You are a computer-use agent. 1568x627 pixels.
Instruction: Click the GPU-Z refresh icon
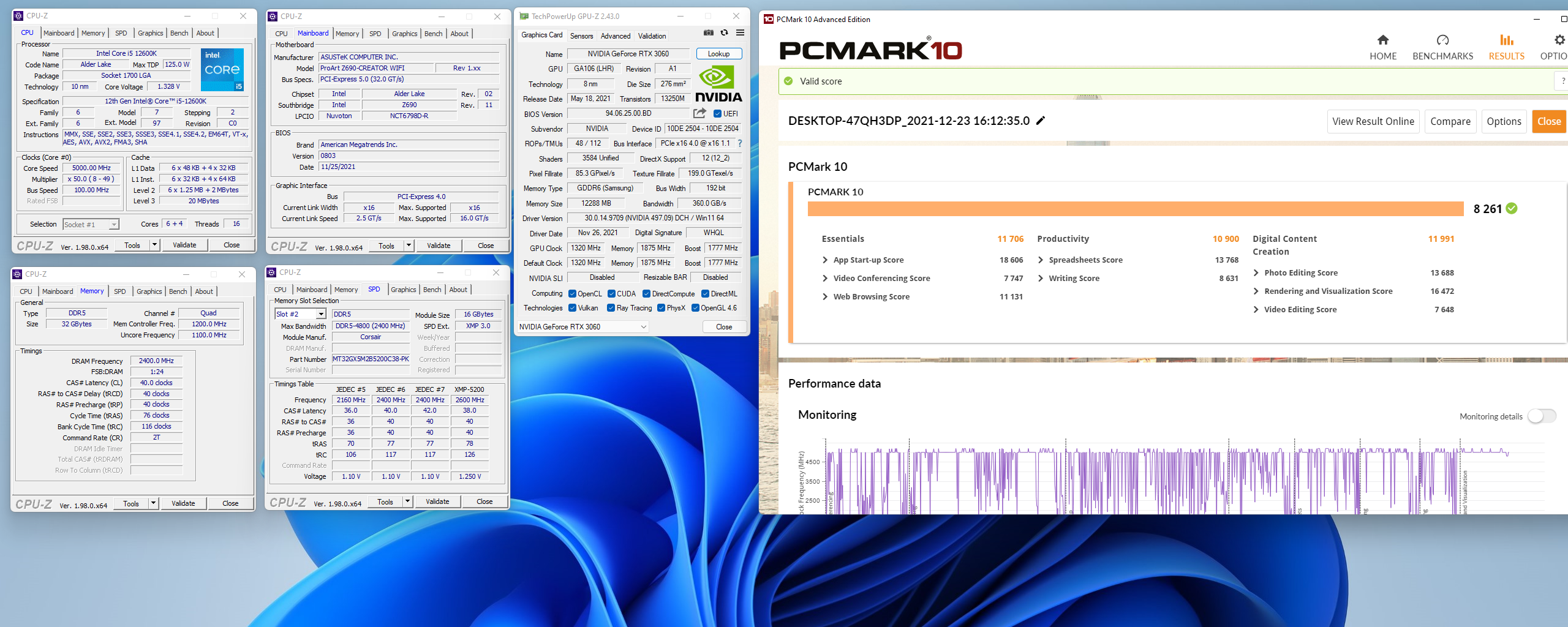(x=724, y=33)
